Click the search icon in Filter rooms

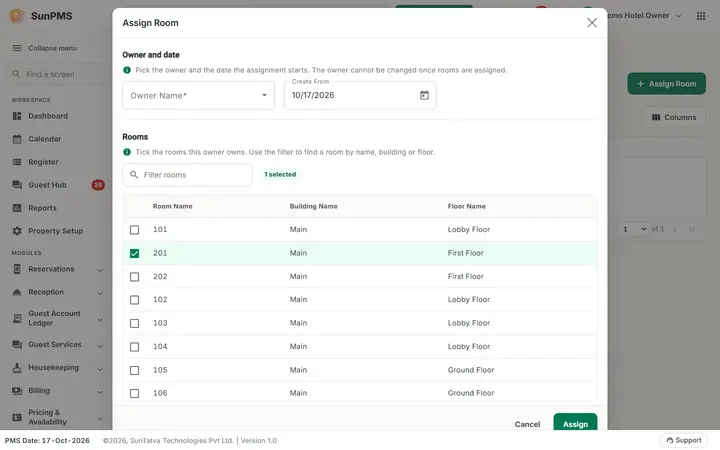click(x=134, y=174)
